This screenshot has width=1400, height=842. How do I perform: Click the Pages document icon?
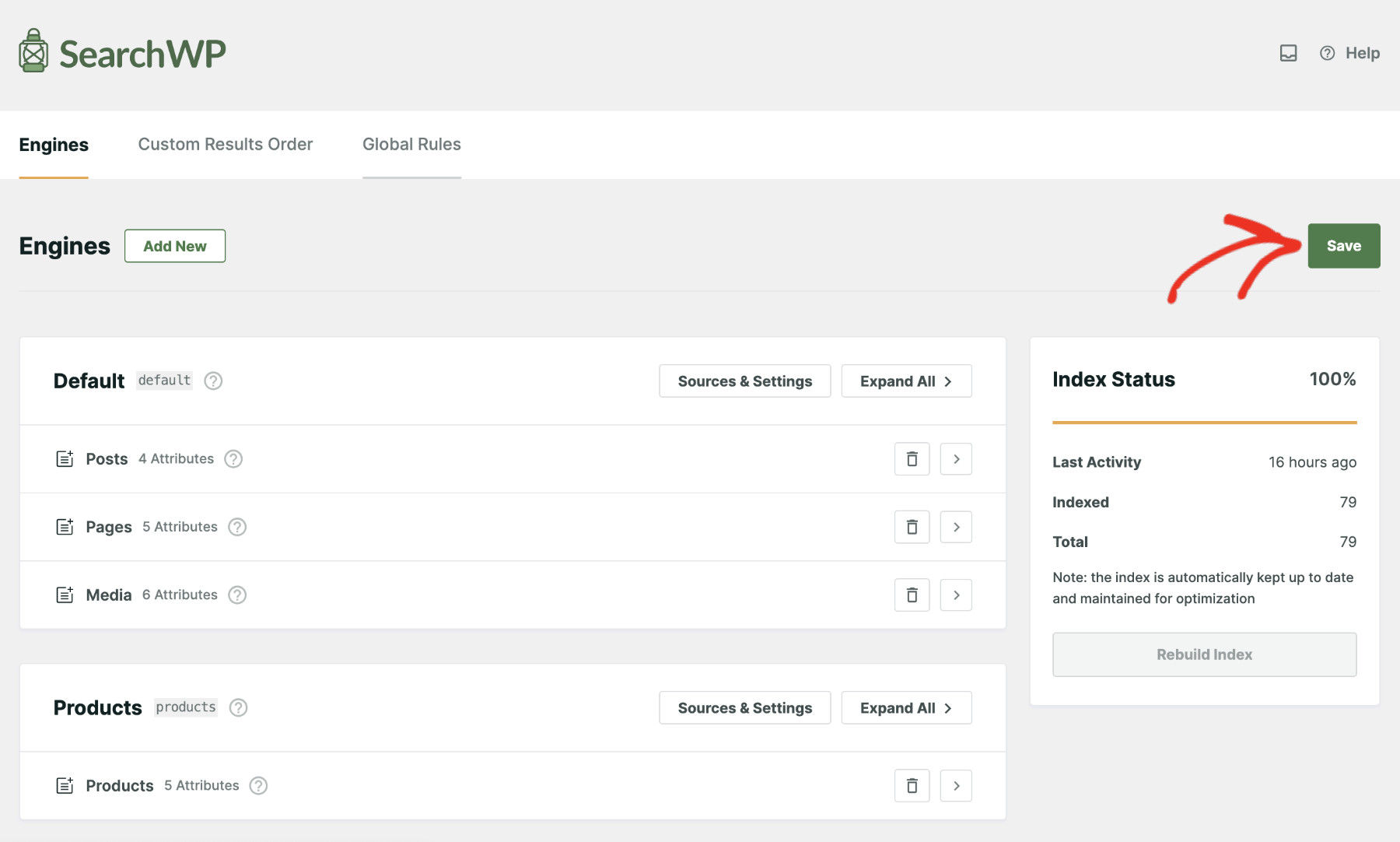[65, 527]
